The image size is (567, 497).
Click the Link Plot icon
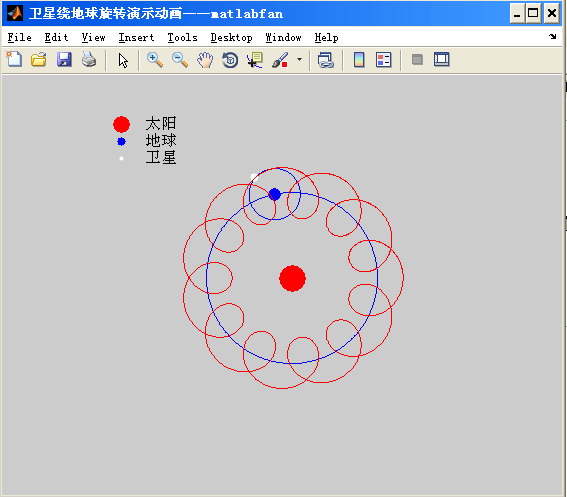325,60
